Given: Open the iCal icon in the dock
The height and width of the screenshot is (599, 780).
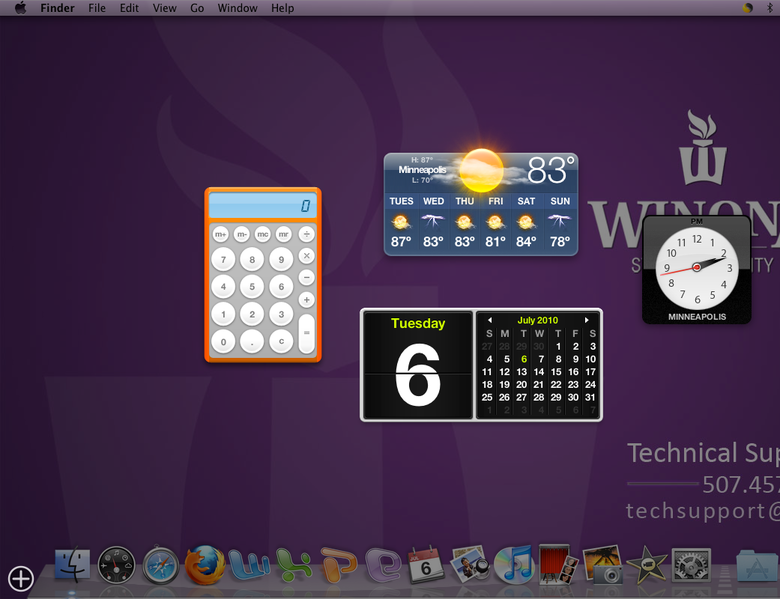Looking at the screenshot, I should [x=425, y=566].
